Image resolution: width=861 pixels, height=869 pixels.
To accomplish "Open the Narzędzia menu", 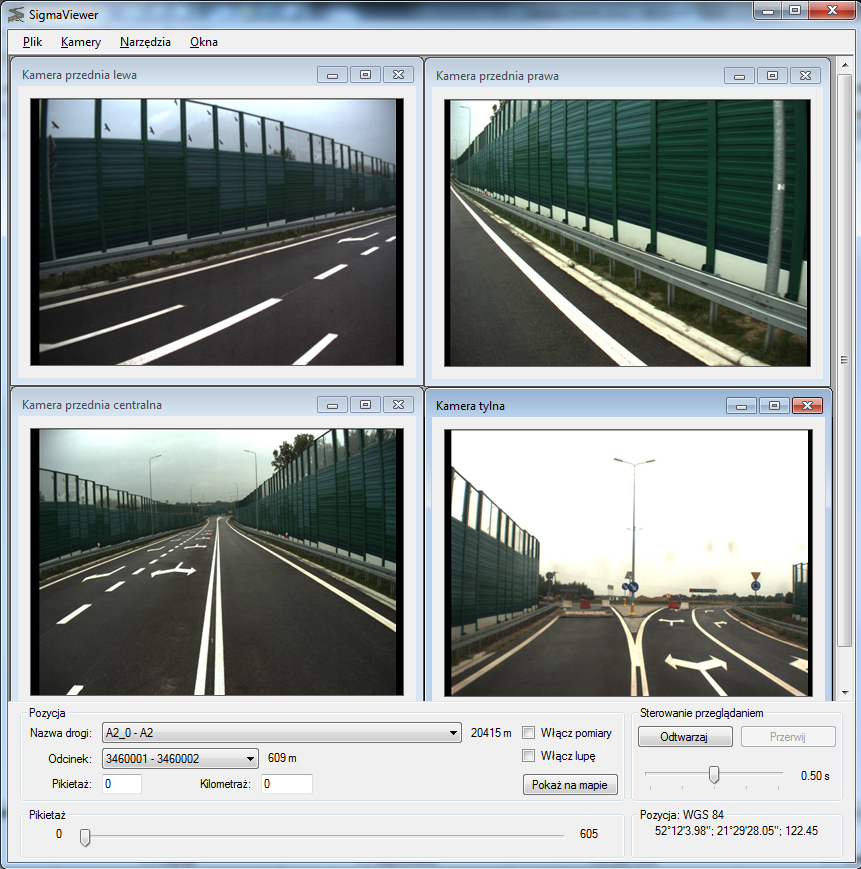I will click(x=145, y=42).
